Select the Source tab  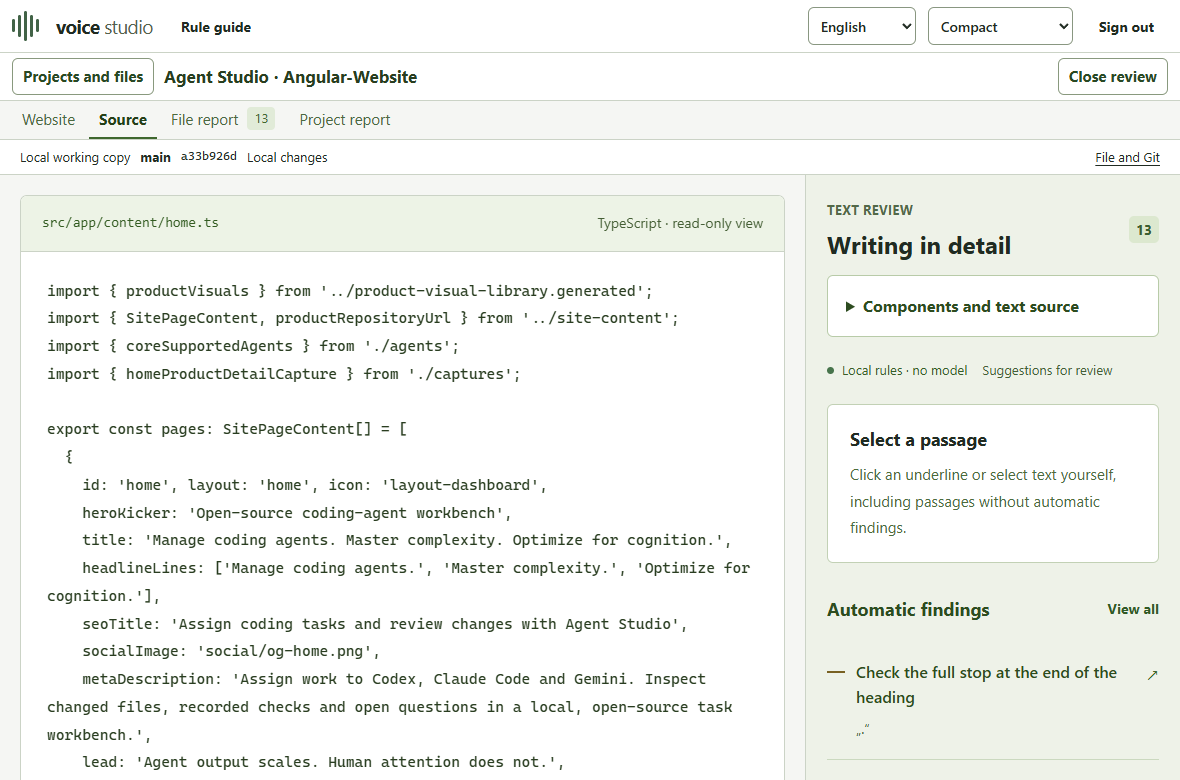pos(123,120)
